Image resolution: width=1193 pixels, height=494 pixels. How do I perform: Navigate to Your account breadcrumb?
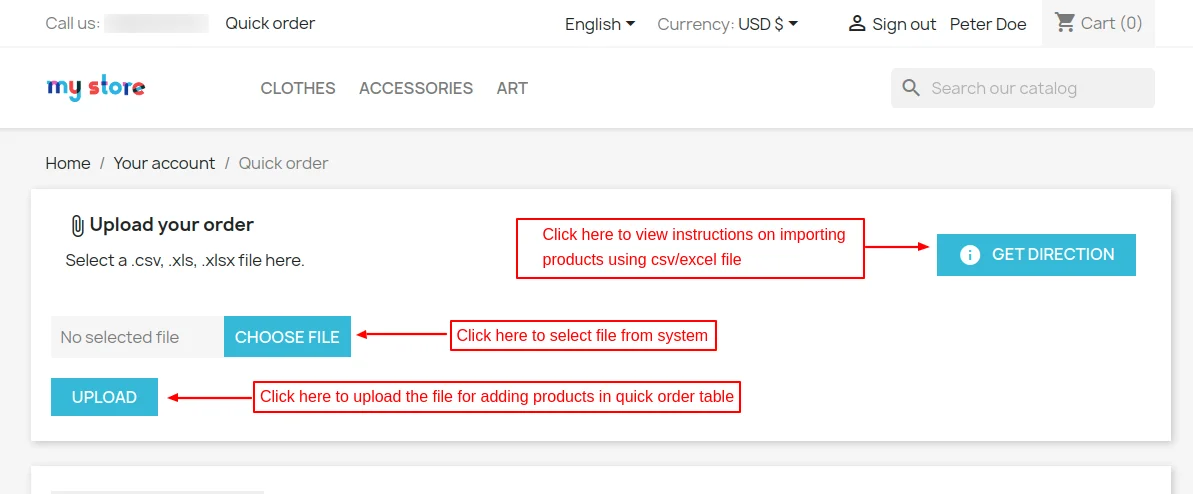(x=164, y=163)
